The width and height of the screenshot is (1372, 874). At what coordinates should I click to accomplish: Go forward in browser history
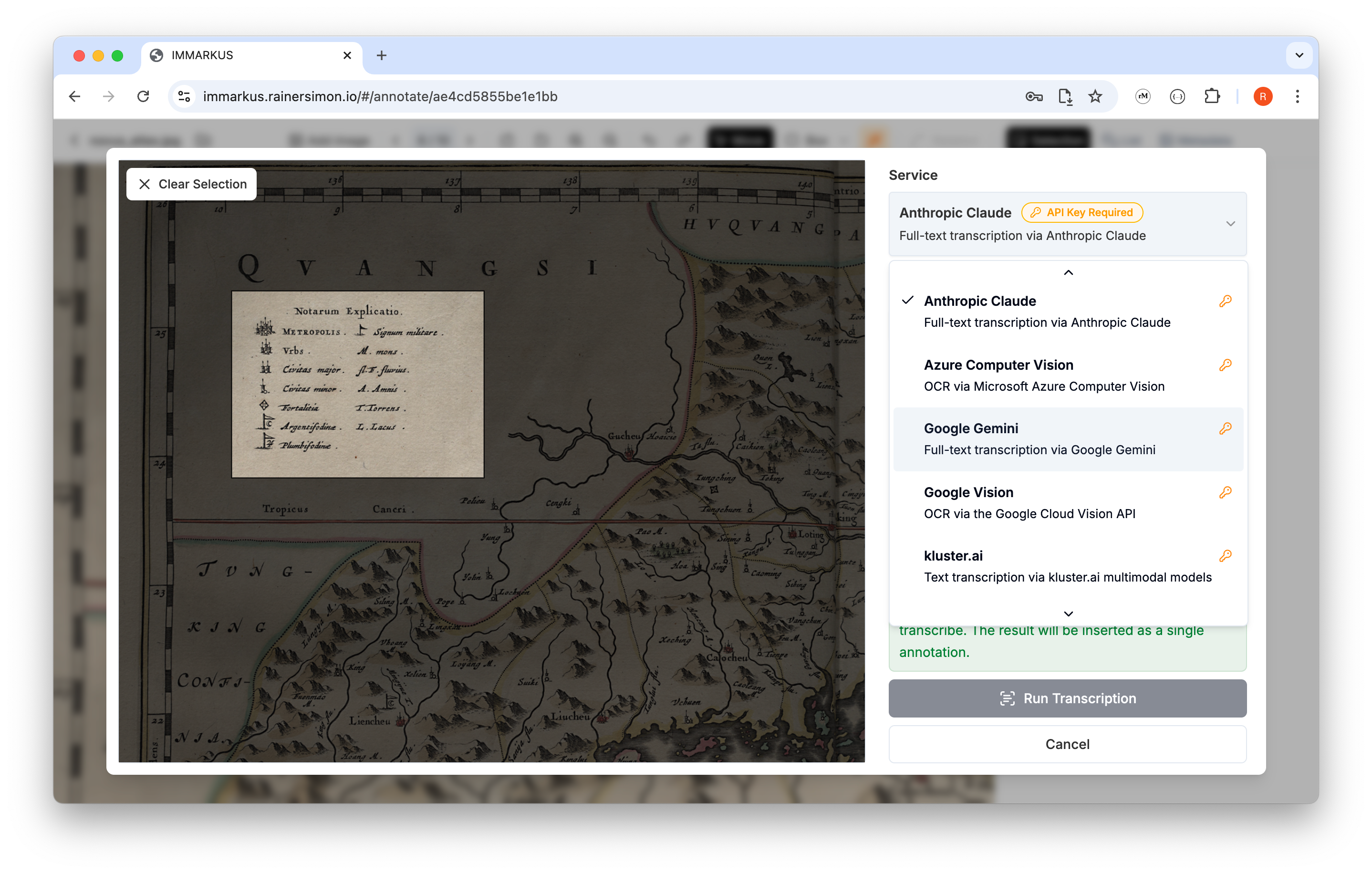[x=108, y=96]
